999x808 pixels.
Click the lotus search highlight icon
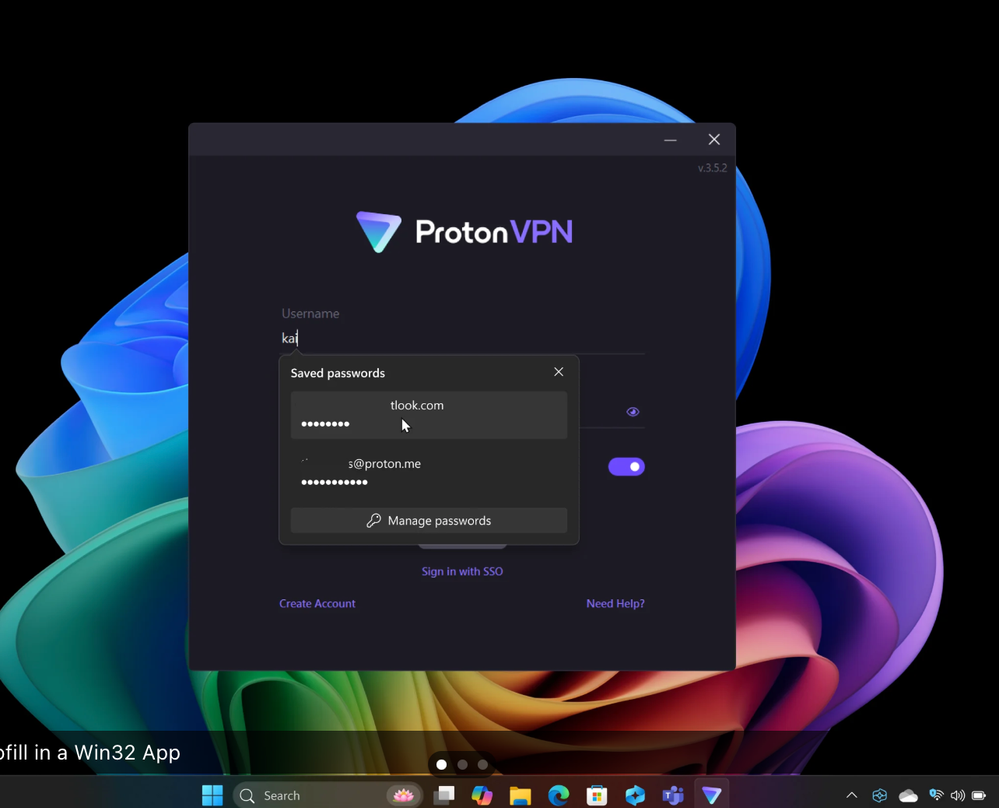click(403, 795)
